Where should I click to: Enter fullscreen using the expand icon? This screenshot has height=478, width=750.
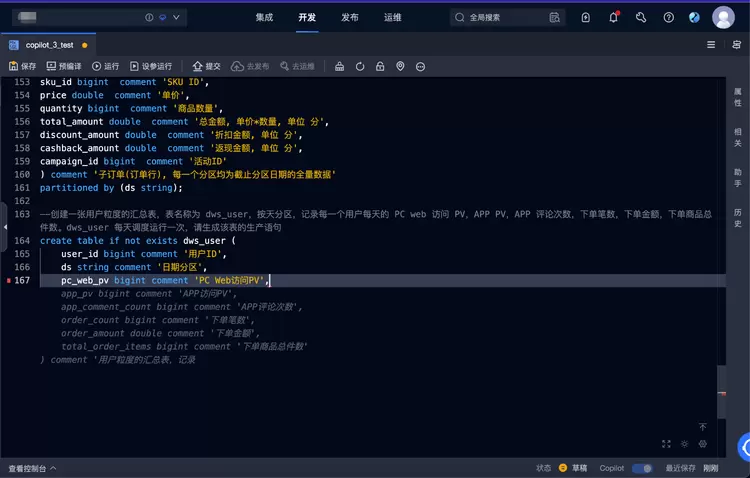667,443
